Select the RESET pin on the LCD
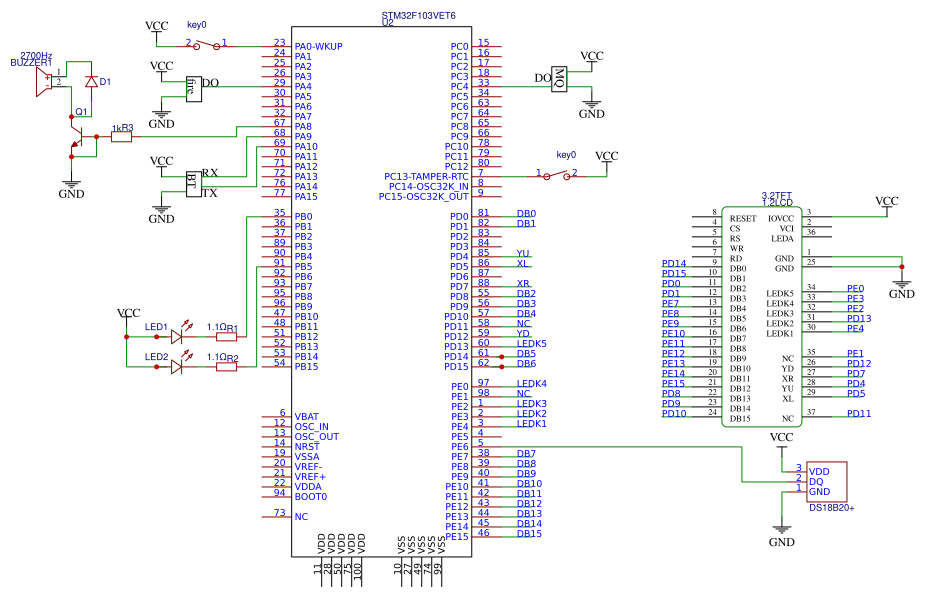The width and height of the screenshot is (925, 599). (743, 218)
